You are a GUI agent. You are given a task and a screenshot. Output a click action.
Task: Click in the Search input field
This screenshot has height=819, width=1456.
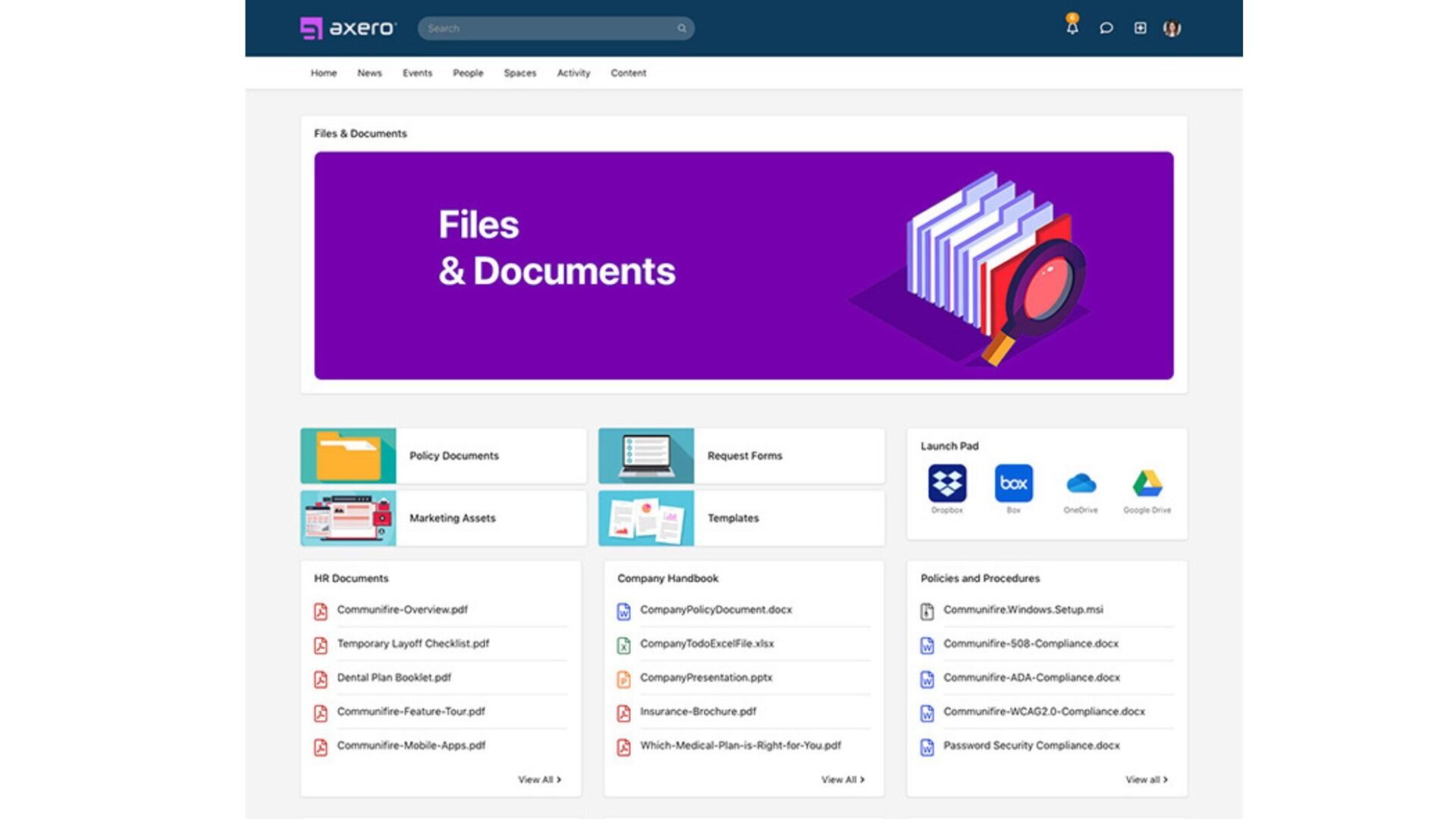tap(546, 29)
